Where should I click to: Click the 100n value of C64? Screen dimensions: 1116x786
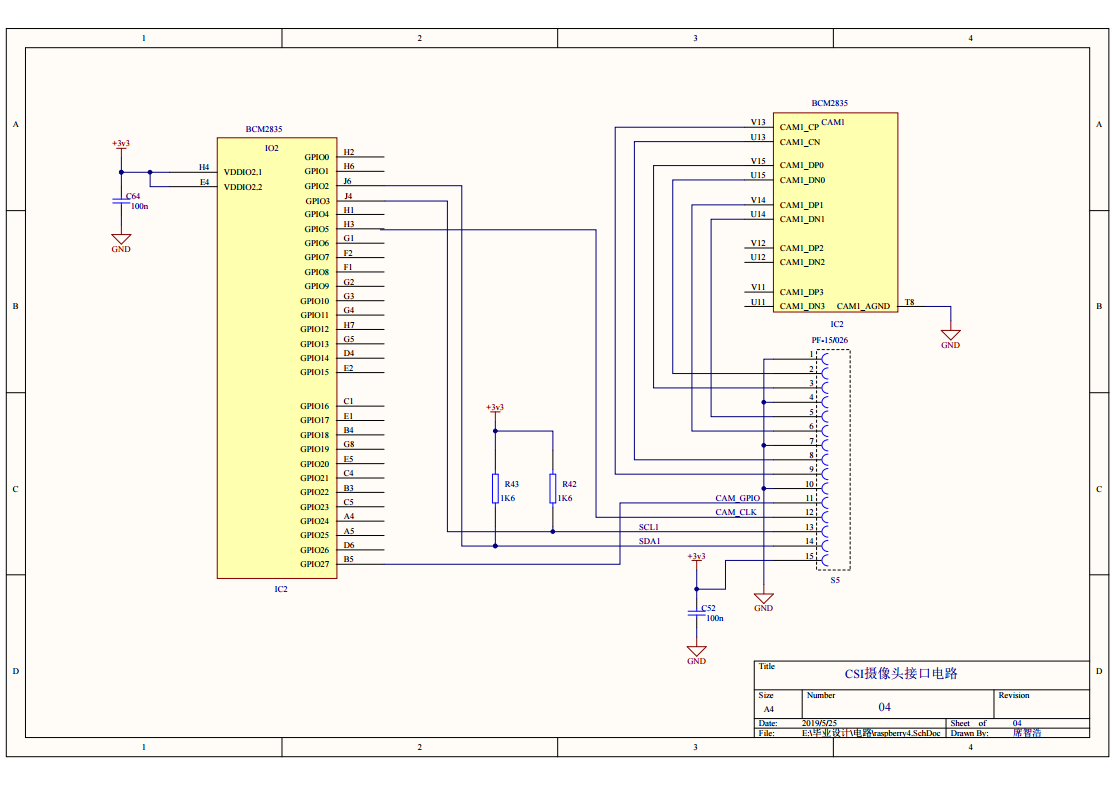(140, 206)
